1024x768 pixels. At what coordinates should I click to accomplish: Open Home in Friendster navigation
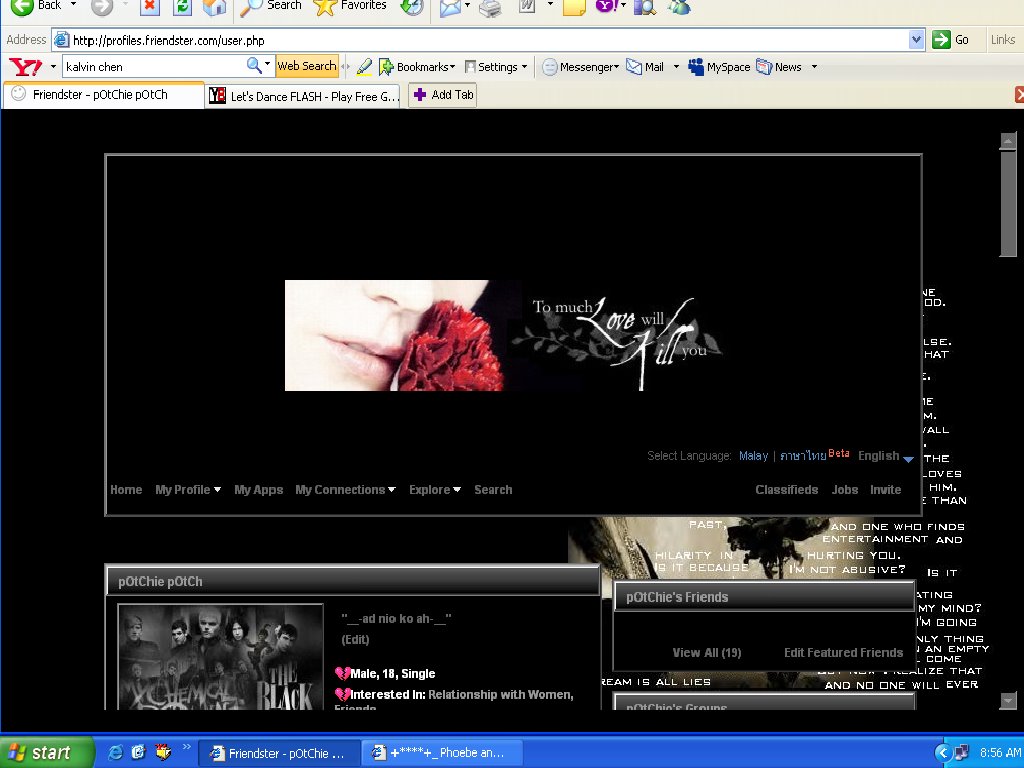[126, 490]
